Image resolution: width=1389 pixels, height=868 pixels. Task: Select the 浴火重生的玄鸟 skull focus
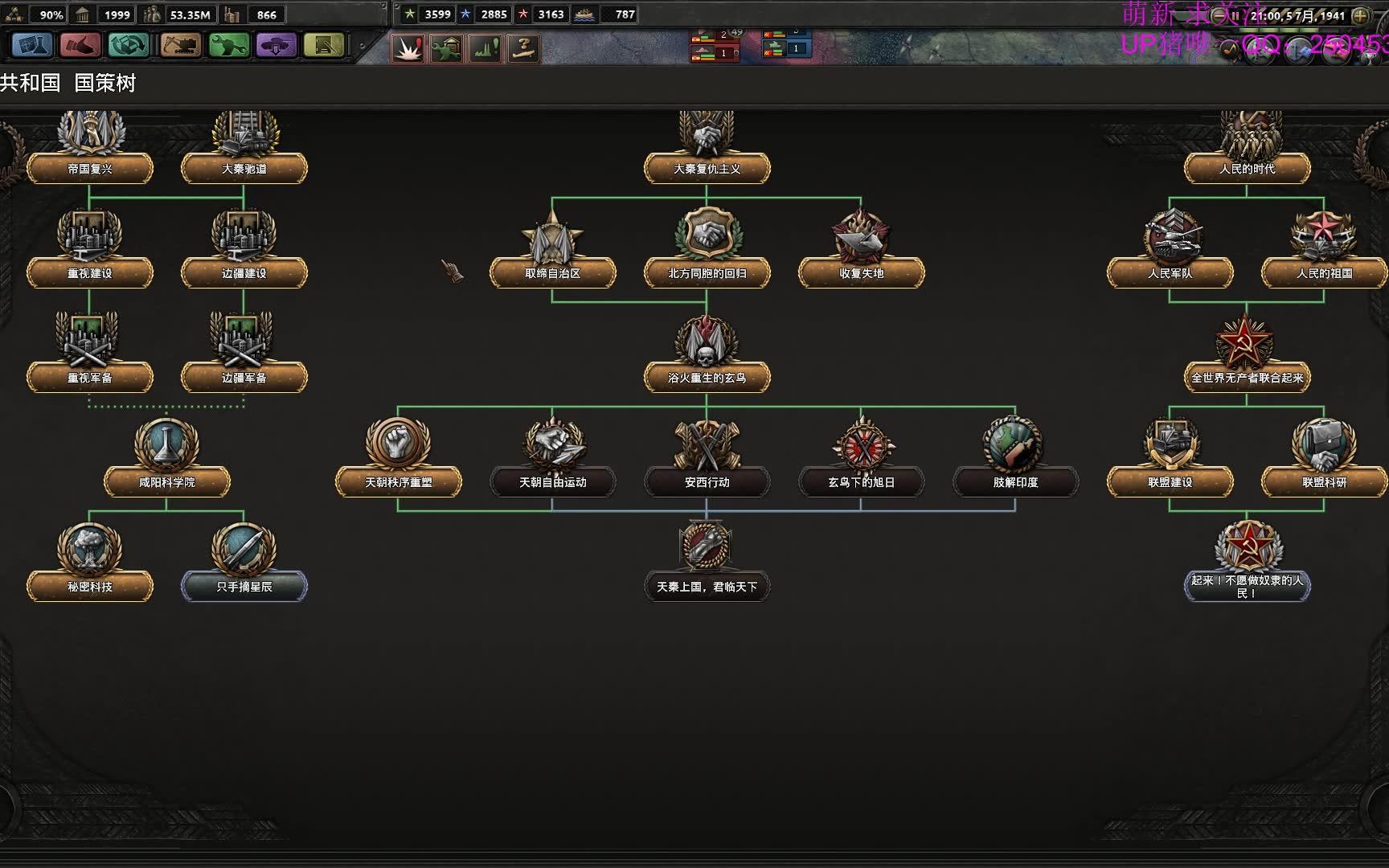coord(707,377)
